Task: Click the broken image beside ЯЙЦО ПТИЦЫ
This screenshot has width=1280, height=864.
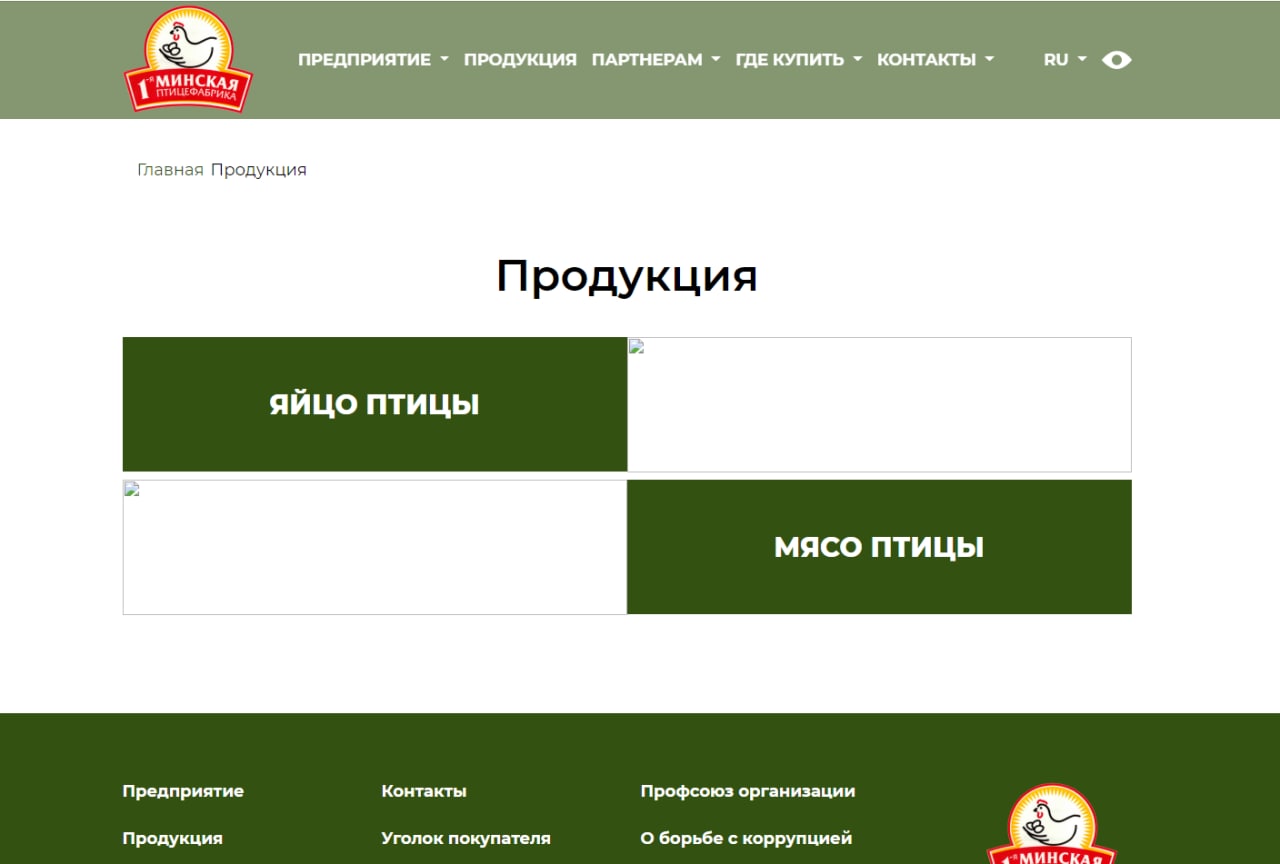Action: coord(879,404)
